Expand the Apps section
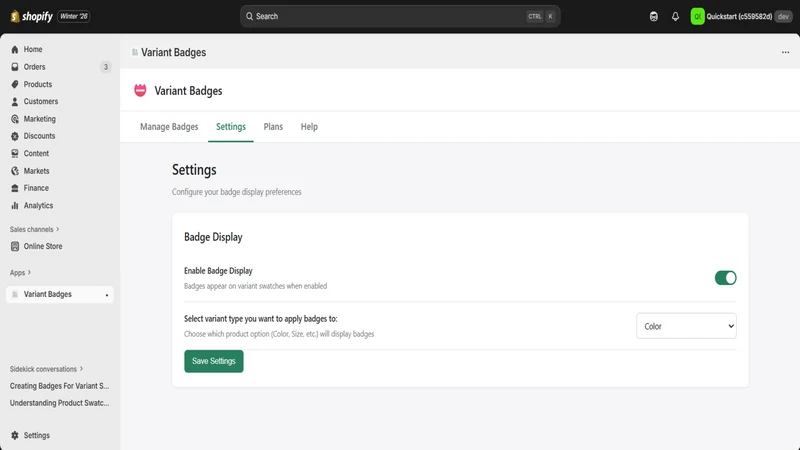The height and width of the screenshot is (450, 800). pos(20,273)
